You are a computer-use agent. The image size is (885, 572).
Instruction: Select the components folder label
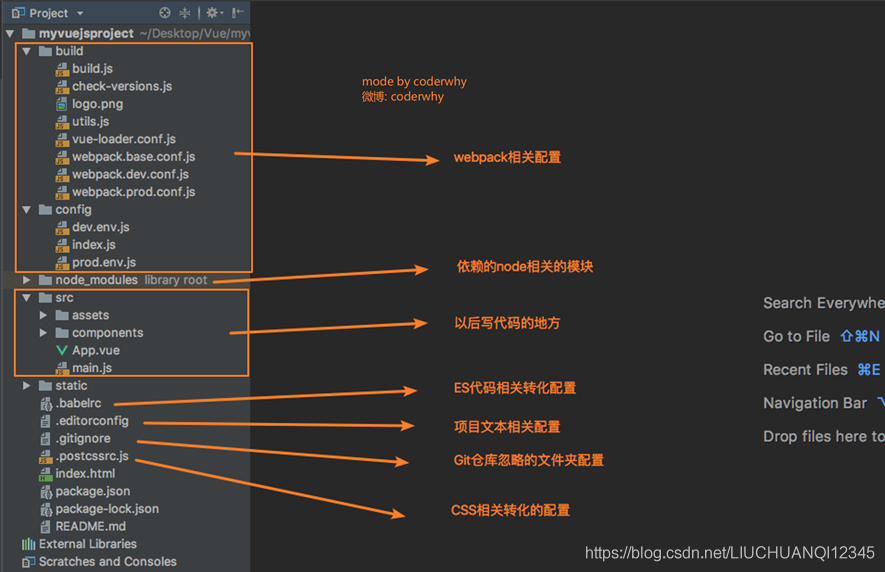[107, 333]
